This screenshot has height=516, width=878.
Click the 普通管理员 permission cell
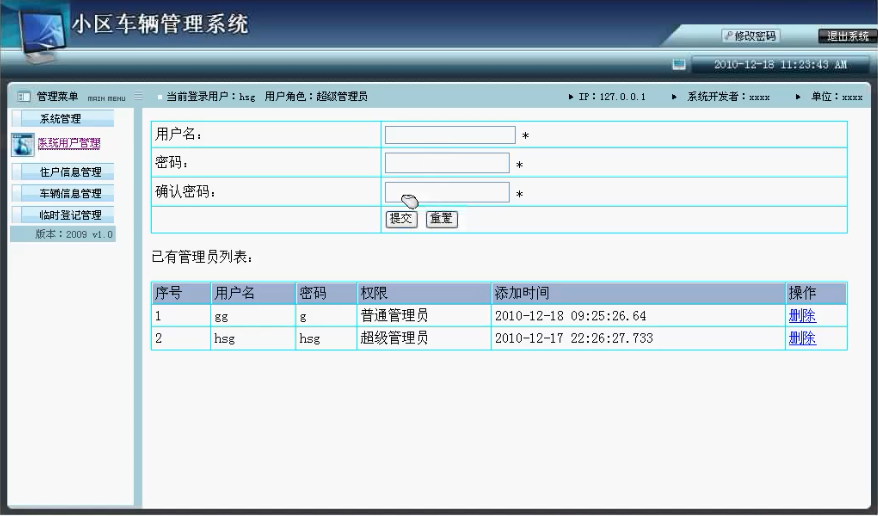[x=424, y=316]
